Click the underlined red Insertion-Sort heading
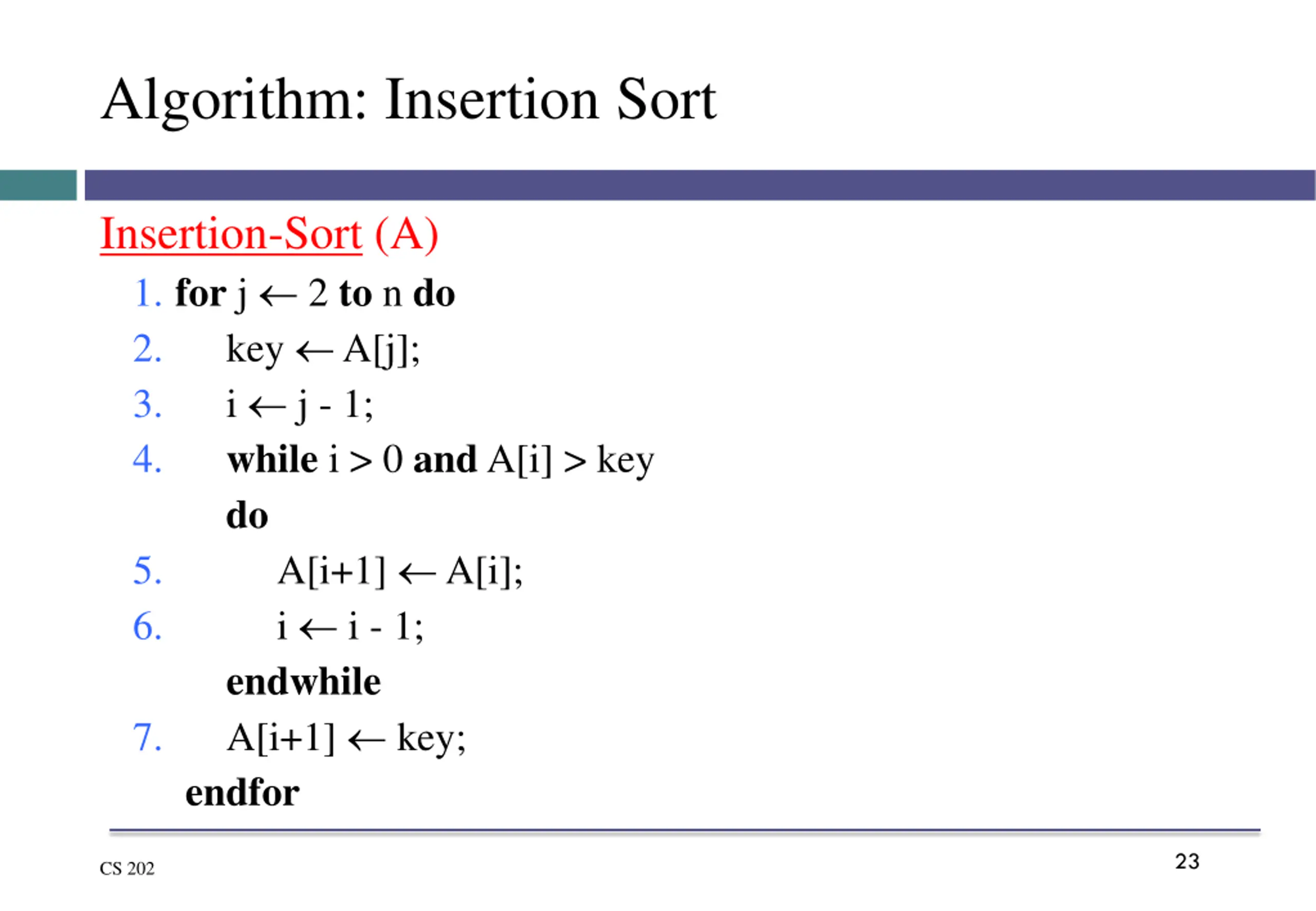This screenshot has width=1316, height=911. coord(269,234)
